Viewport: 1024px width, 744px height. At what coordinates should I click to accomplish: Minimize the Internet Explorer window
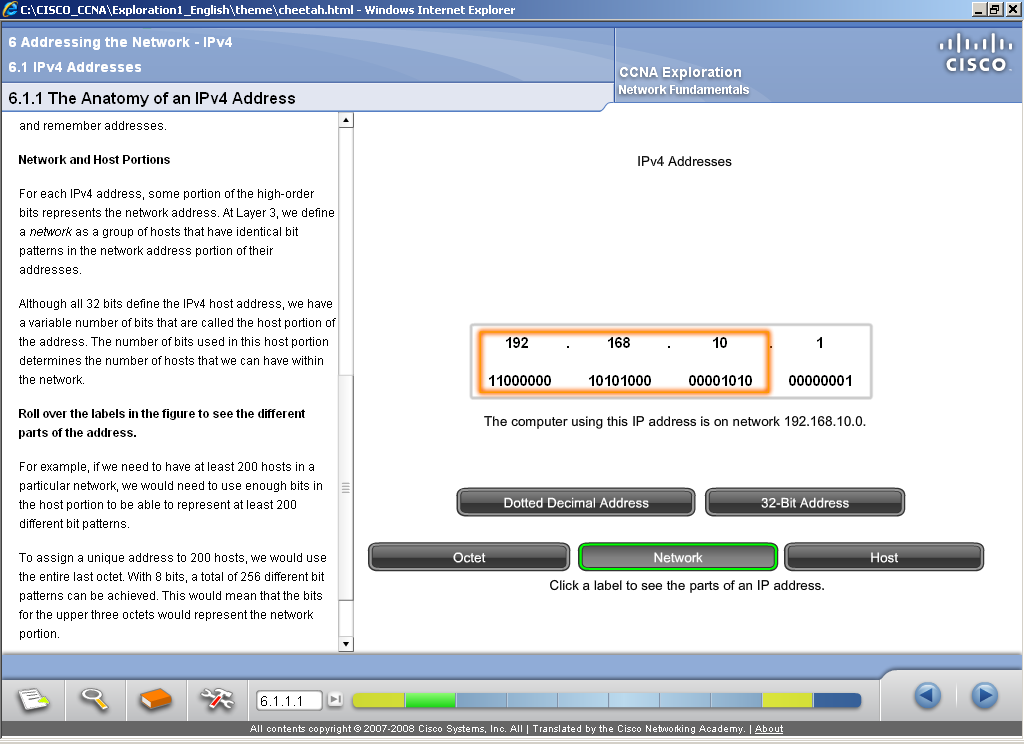click(979, 9)
